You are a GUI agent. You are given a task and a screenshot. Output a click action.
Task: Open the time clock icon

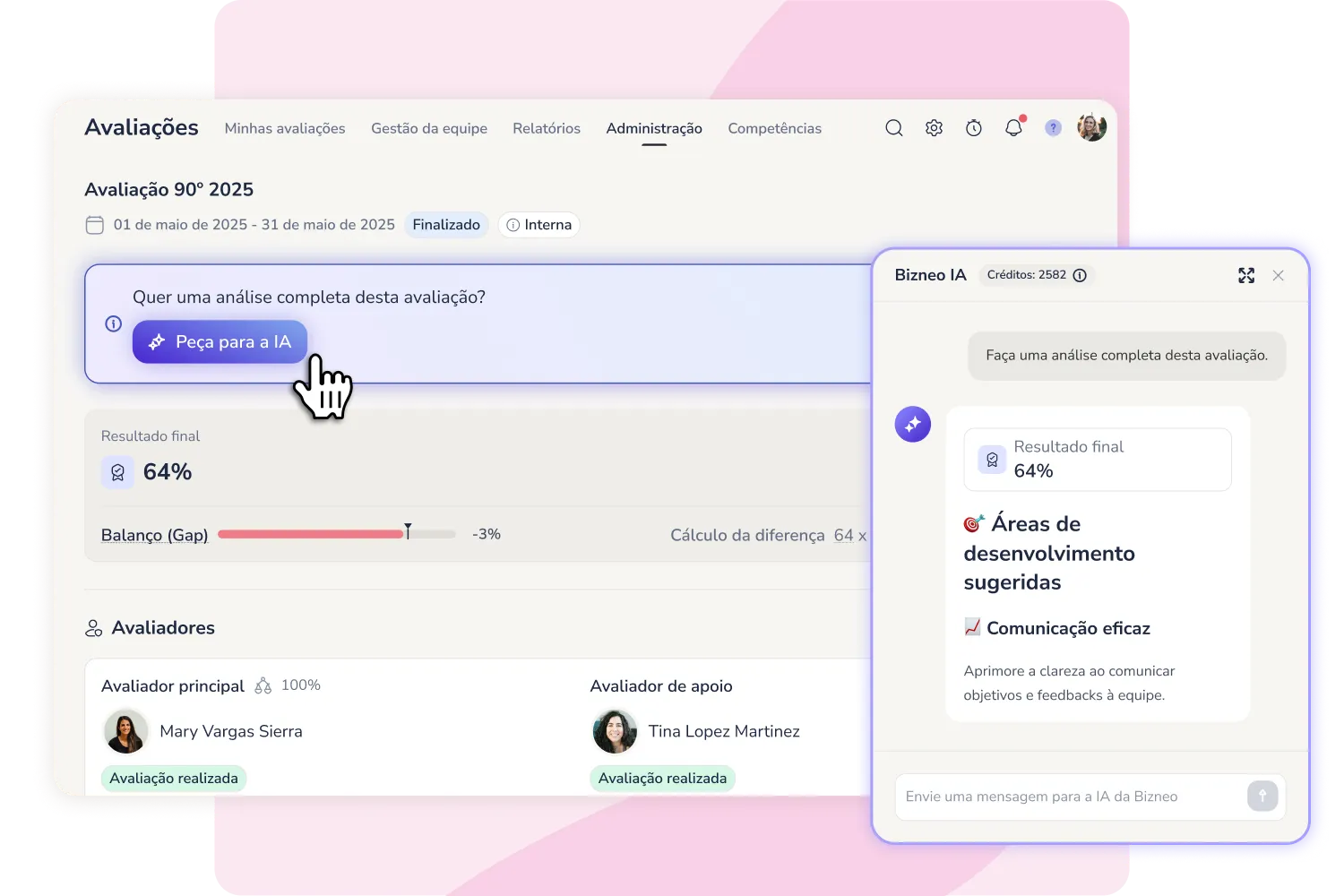coord(974,128)
